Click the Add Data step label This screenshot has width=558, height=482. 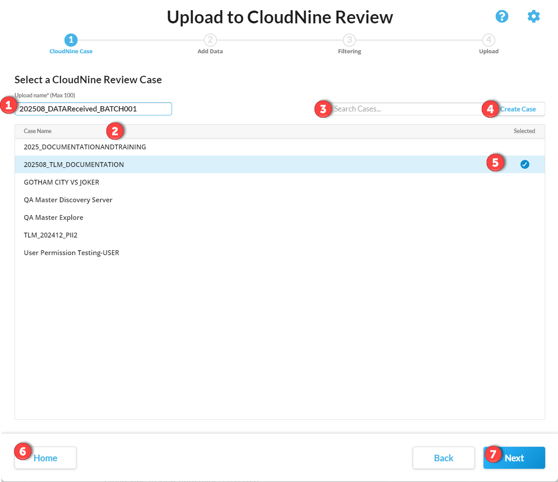pyautogui.click(x=210, y=51)
